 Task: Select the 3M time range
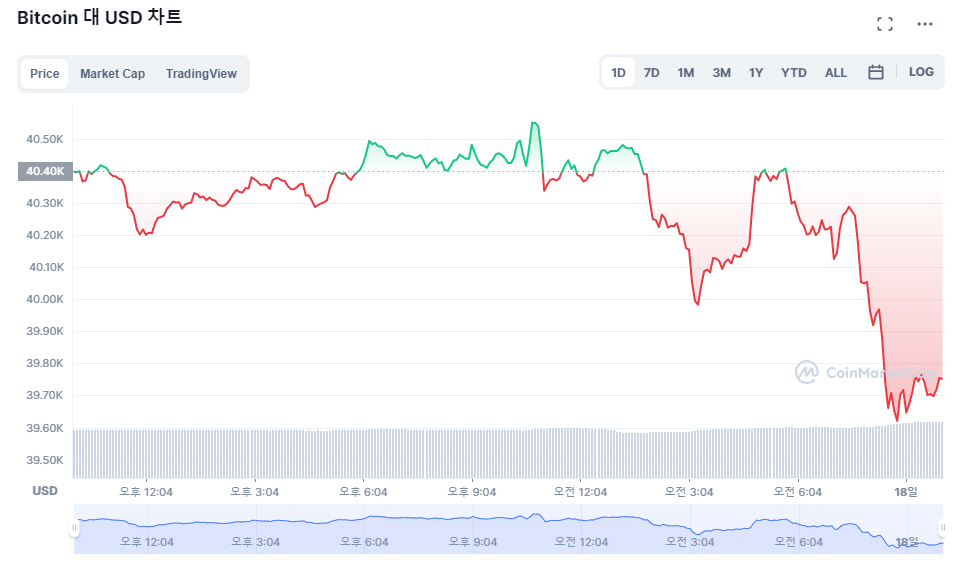pos(721,73)
